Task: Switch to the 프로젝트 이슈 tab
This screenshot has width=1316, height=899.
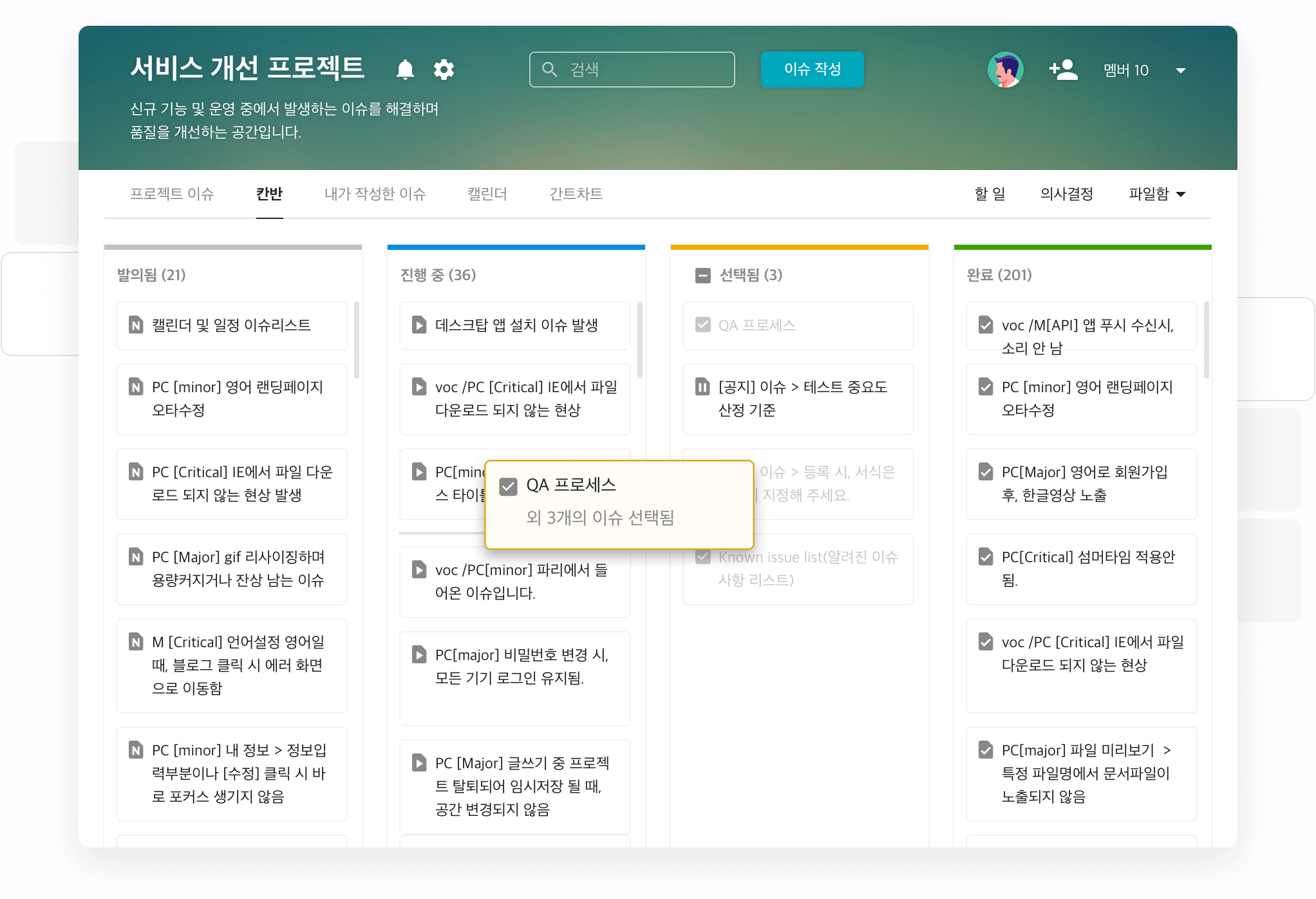Action: tap(172, 194)
